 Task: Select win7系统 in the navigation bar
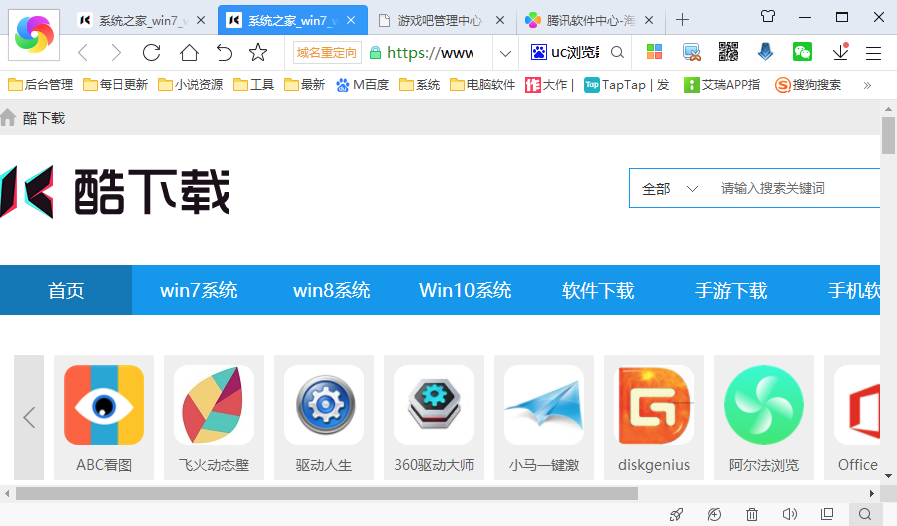coord(198,290)
